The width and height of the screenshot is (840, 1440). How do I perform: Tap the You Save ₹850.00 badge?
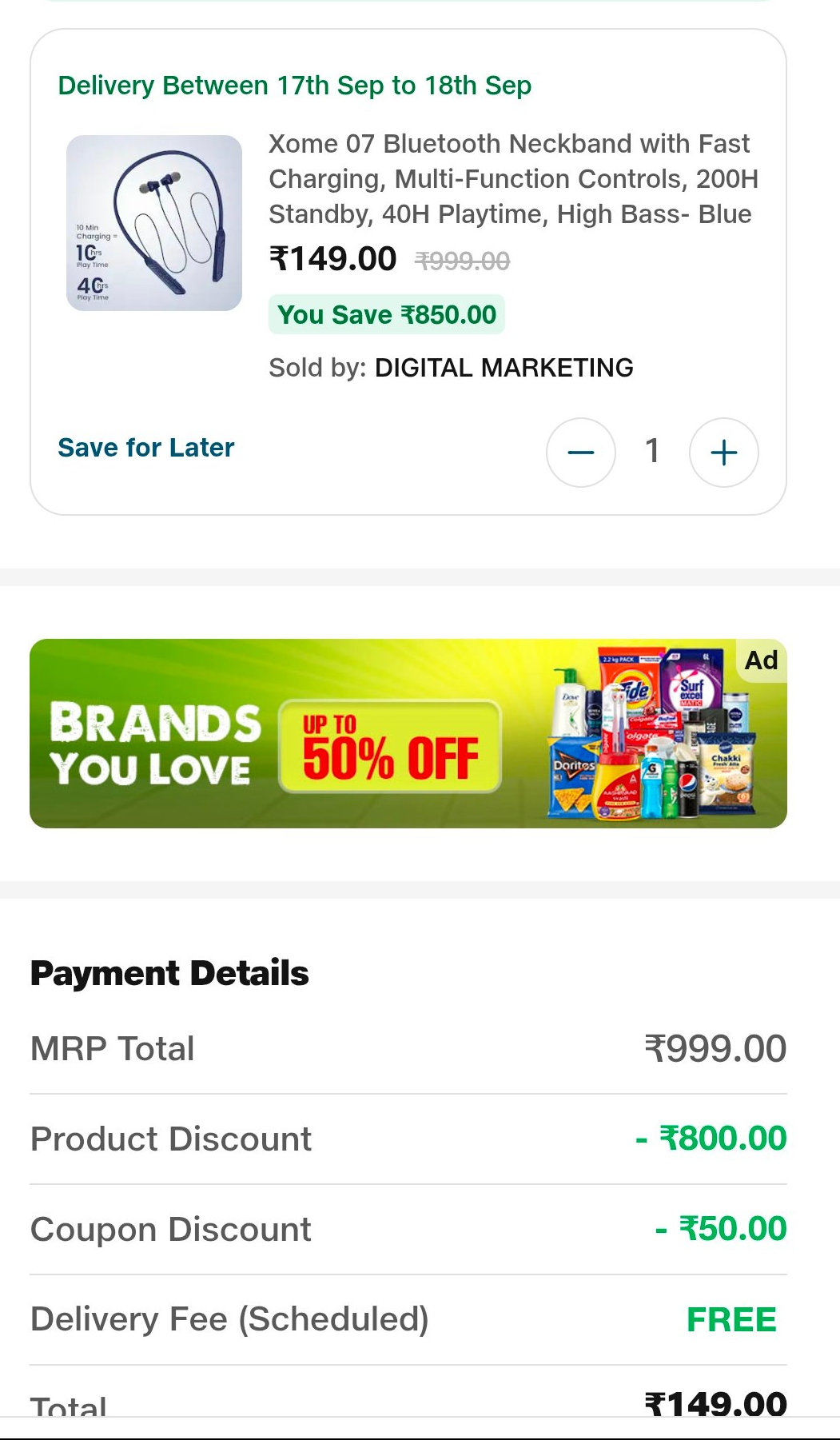point(387,315)
